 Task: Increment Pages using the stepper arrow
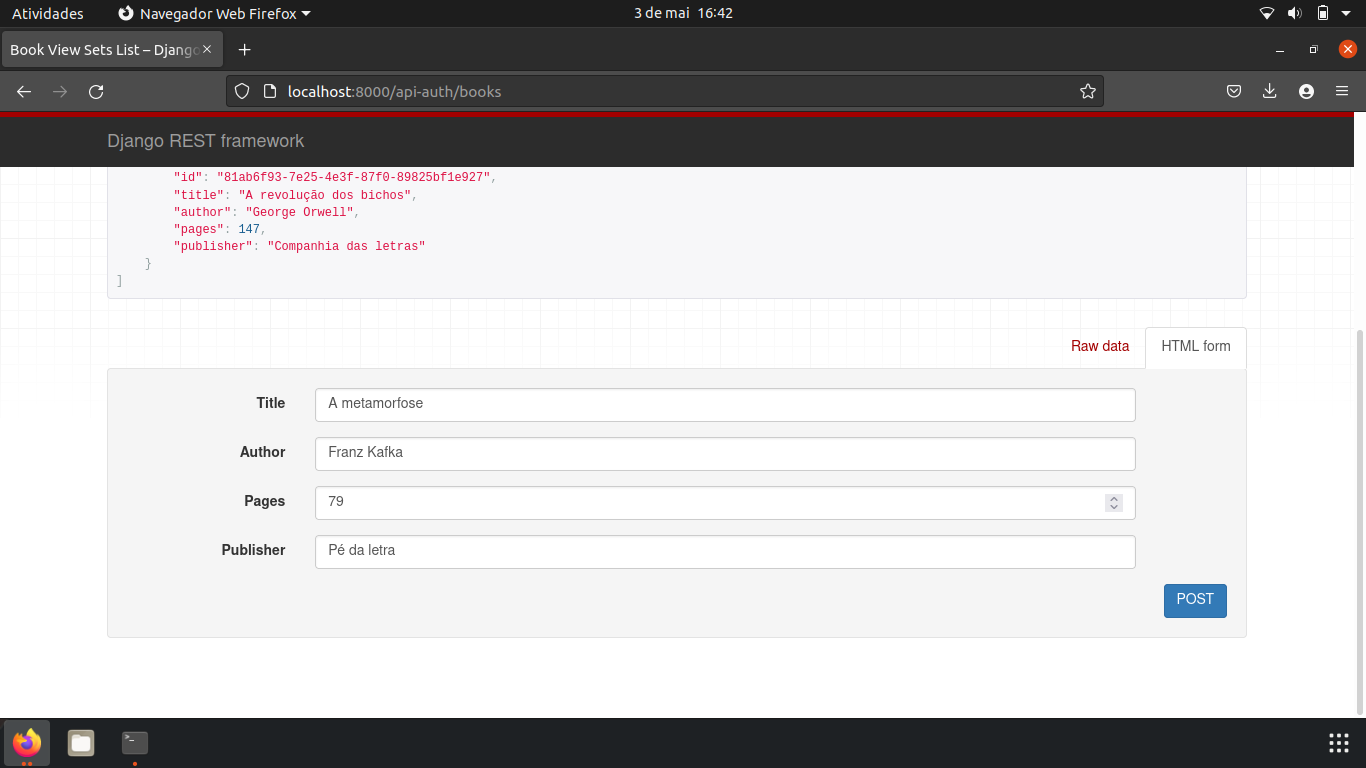tap(1113, 498)
